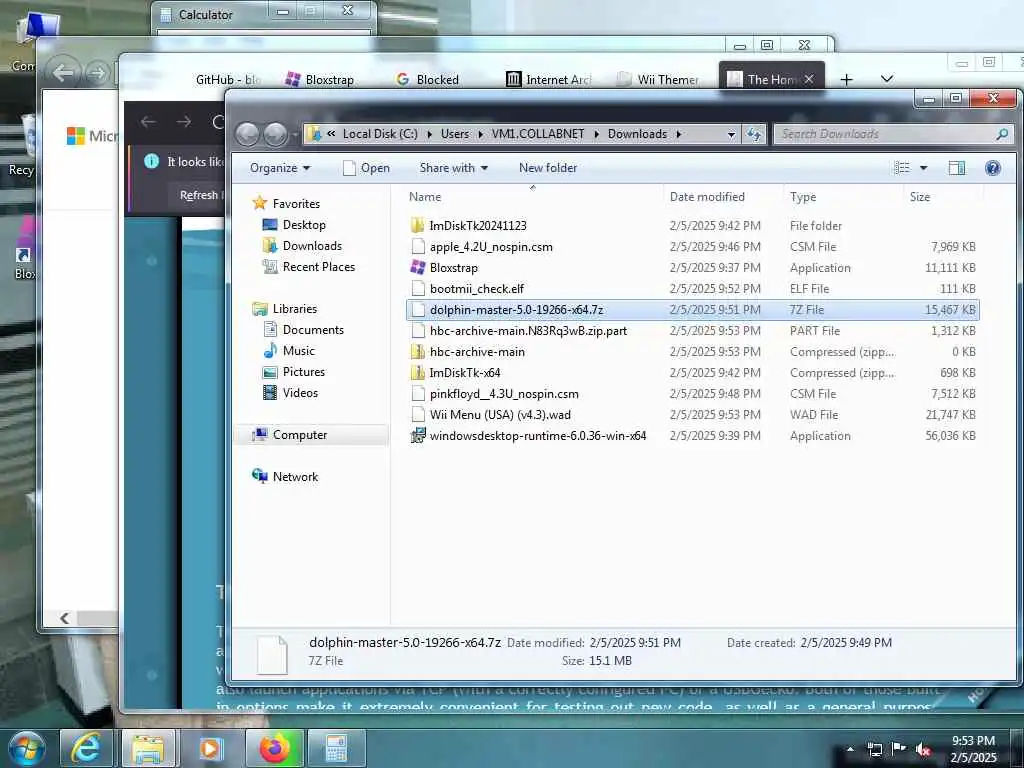Open the Organize dropdown menu

click(280, 168)
